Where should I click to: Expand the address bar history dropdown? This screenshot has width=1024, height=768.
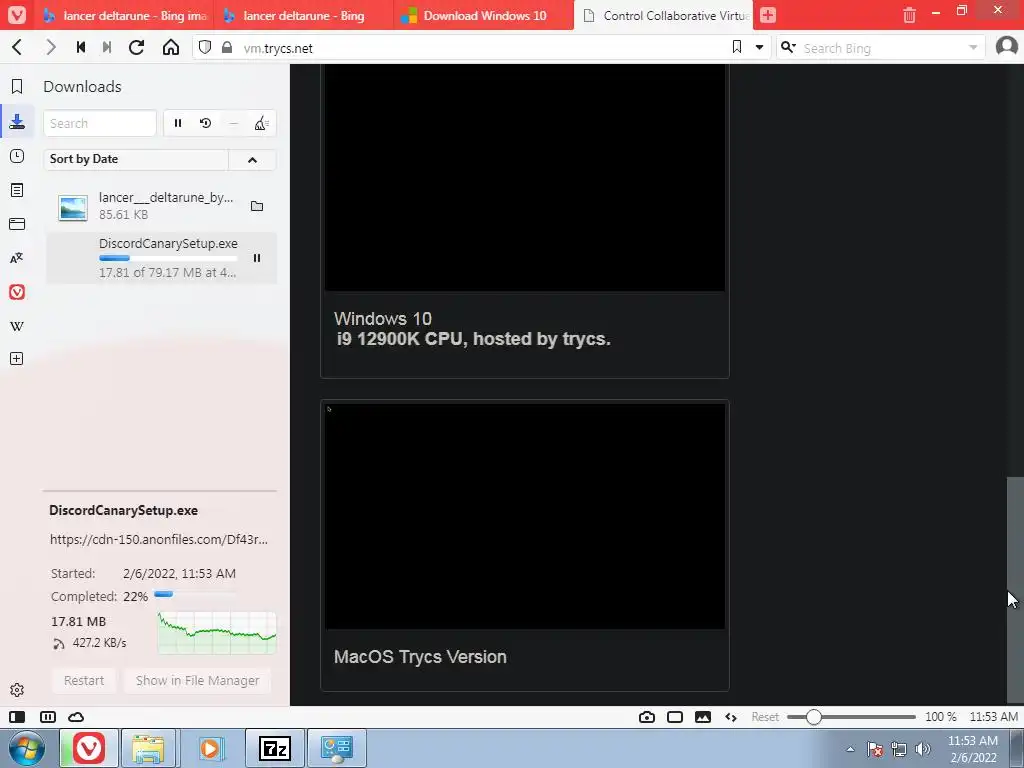(x=759, y=47)
